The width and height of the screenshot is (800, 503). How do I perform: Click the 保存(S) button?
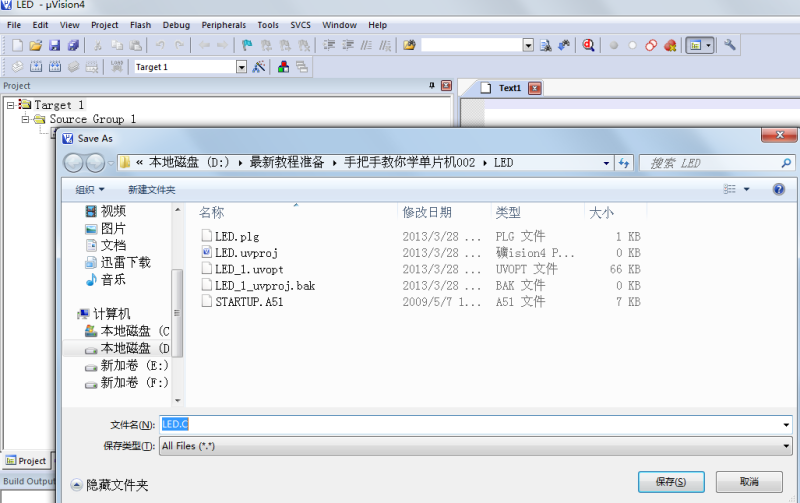670,482
